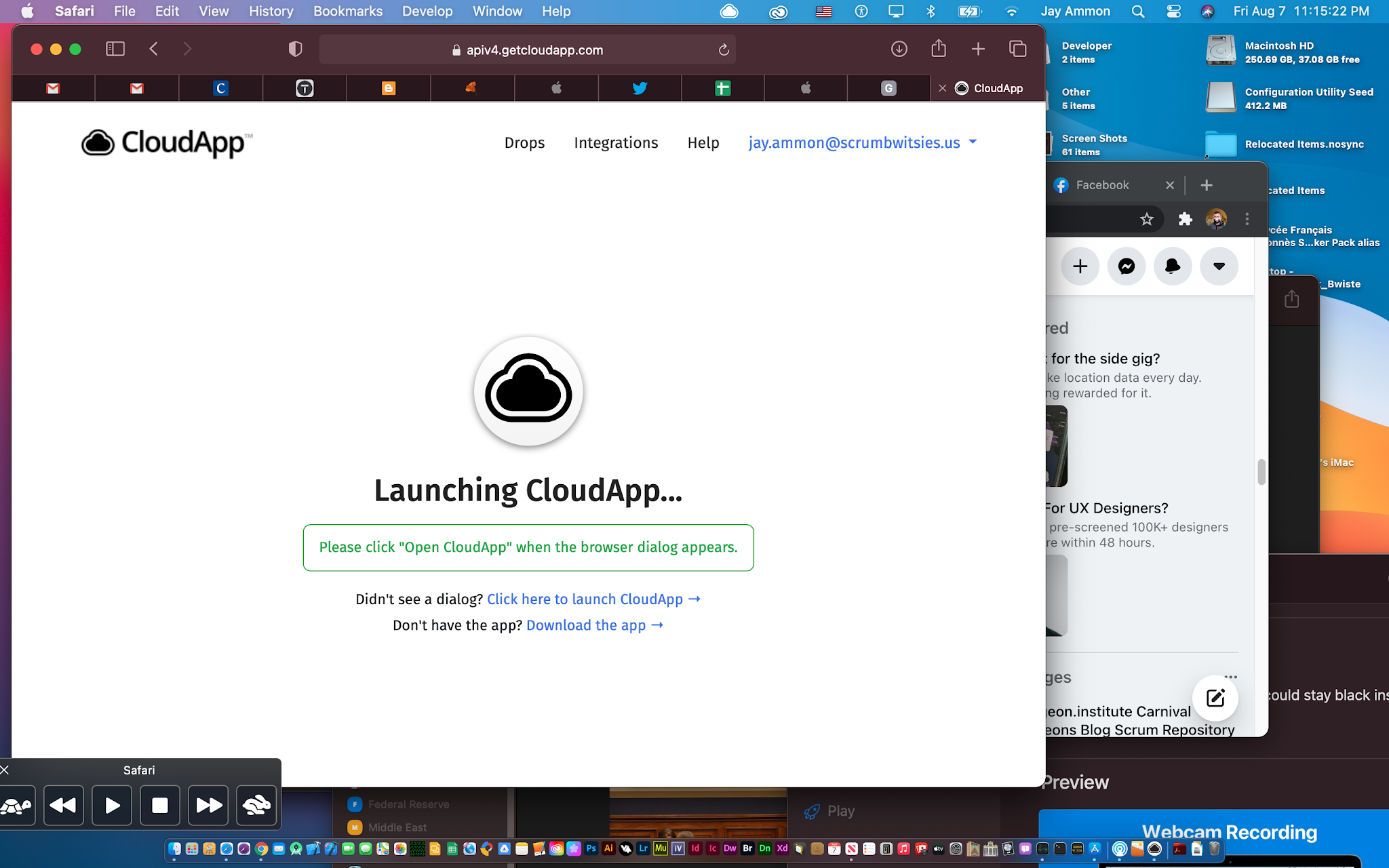
Task: Open Control Center
Action: pyautogui.click(x=1173, y=12)
